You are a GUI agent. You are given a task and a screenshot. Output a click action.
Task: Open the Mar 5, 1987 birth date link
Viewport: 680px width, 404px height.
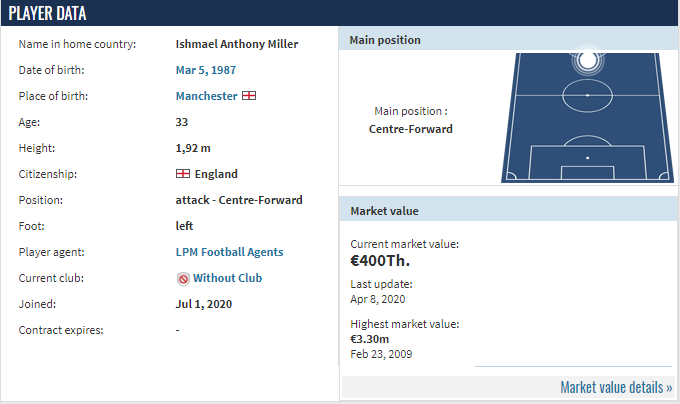tap(206, 70)
